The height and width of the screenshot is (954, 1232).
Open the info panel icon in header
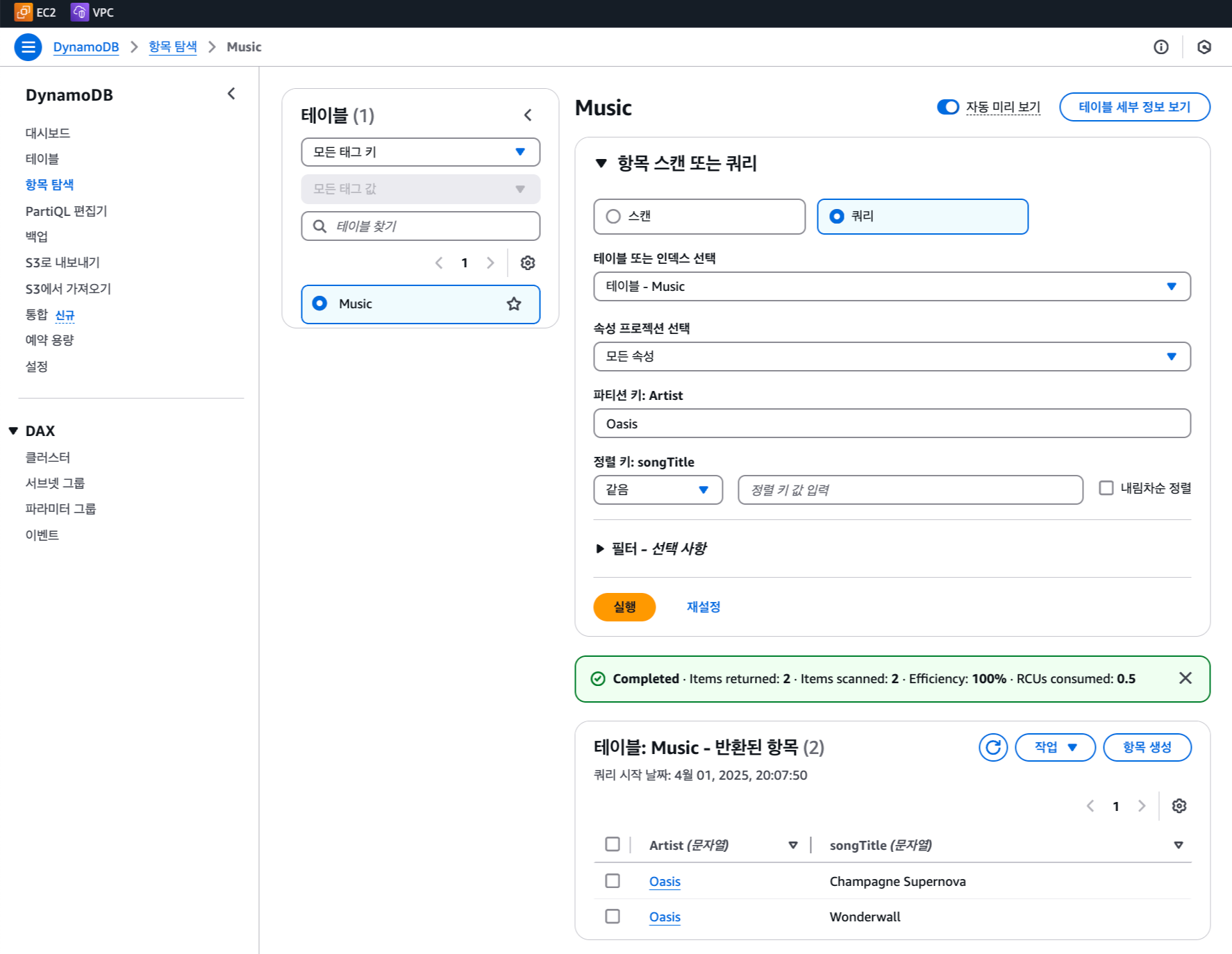pos(1161,47)
